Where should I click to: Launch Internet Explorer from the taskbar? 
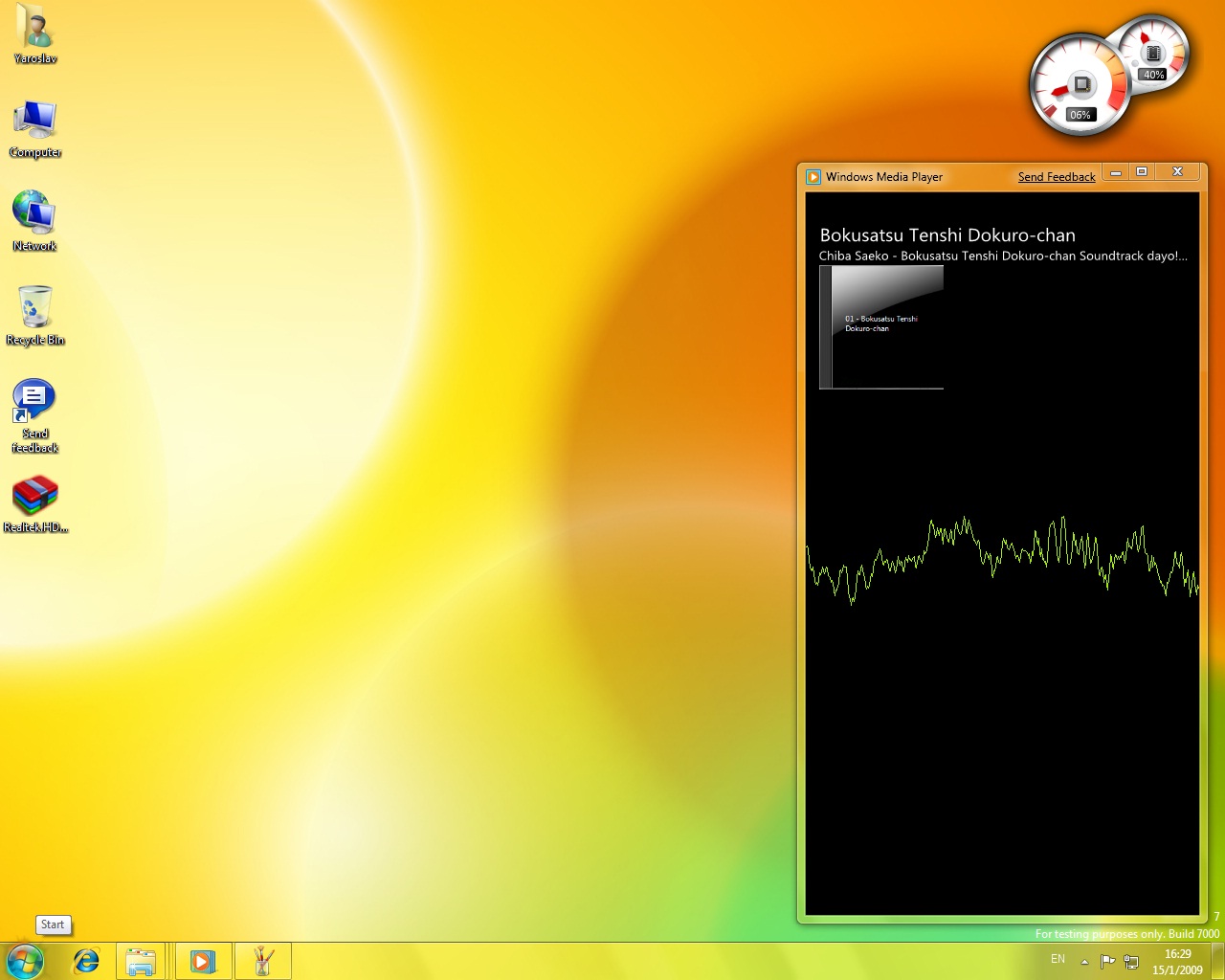click(86, 961)
